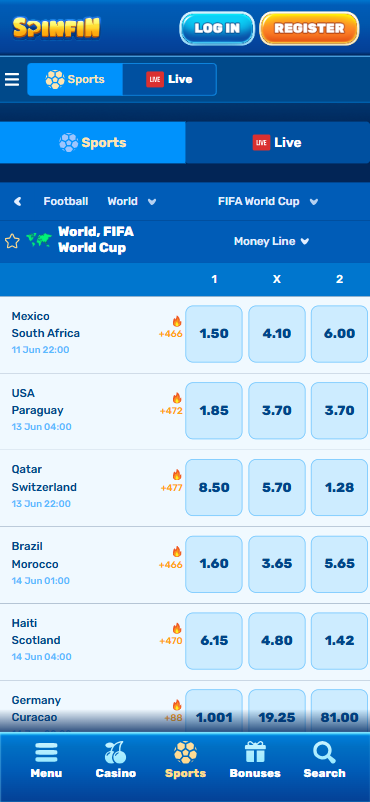Image resolution: width=370 pixels, height=802 pixels.
Task: Select the small Sports tab in the top bar
Action: tap(75, 79)
